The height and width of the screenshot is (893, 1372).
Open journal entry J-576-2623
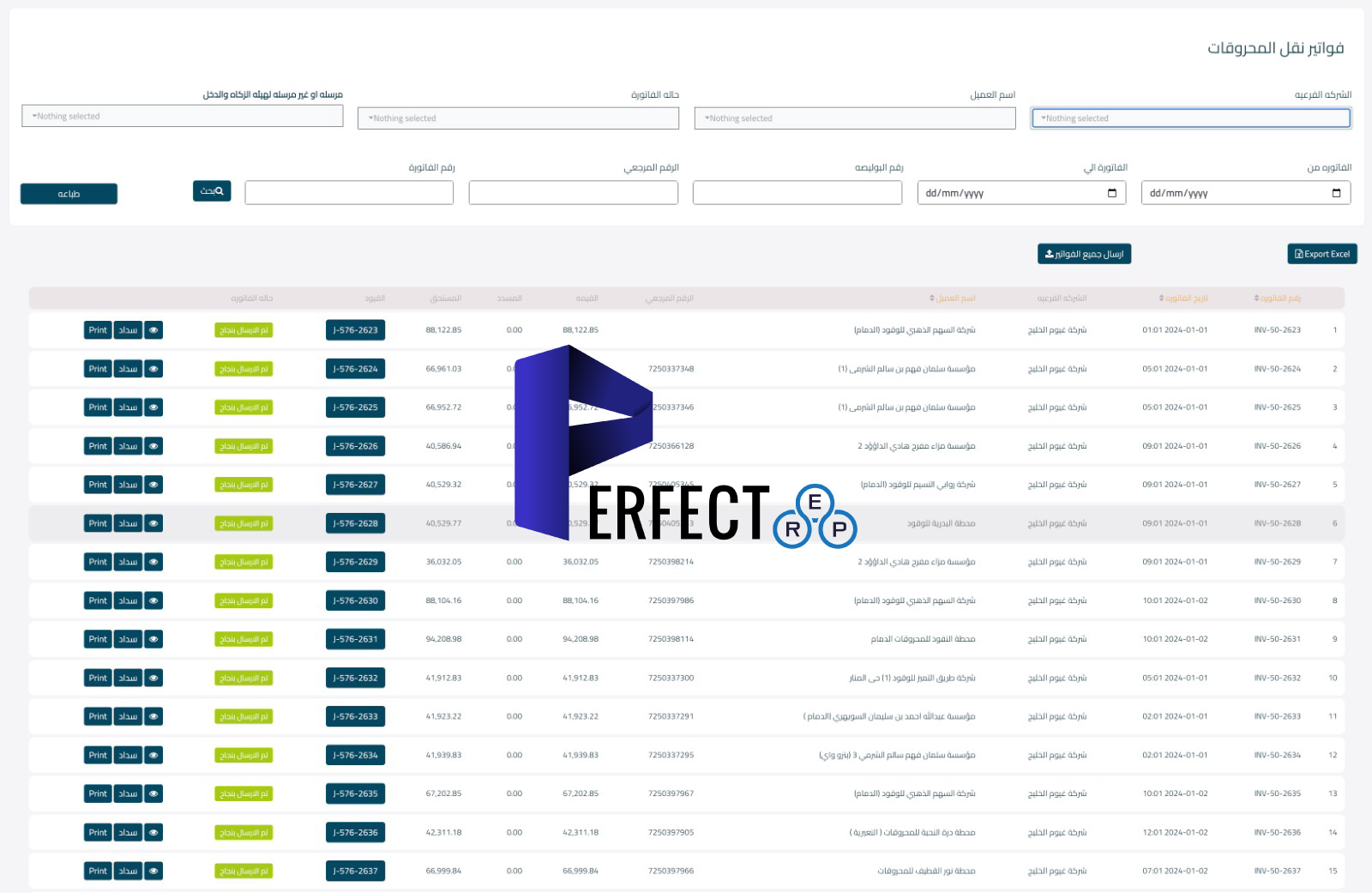tap(355, 330)
